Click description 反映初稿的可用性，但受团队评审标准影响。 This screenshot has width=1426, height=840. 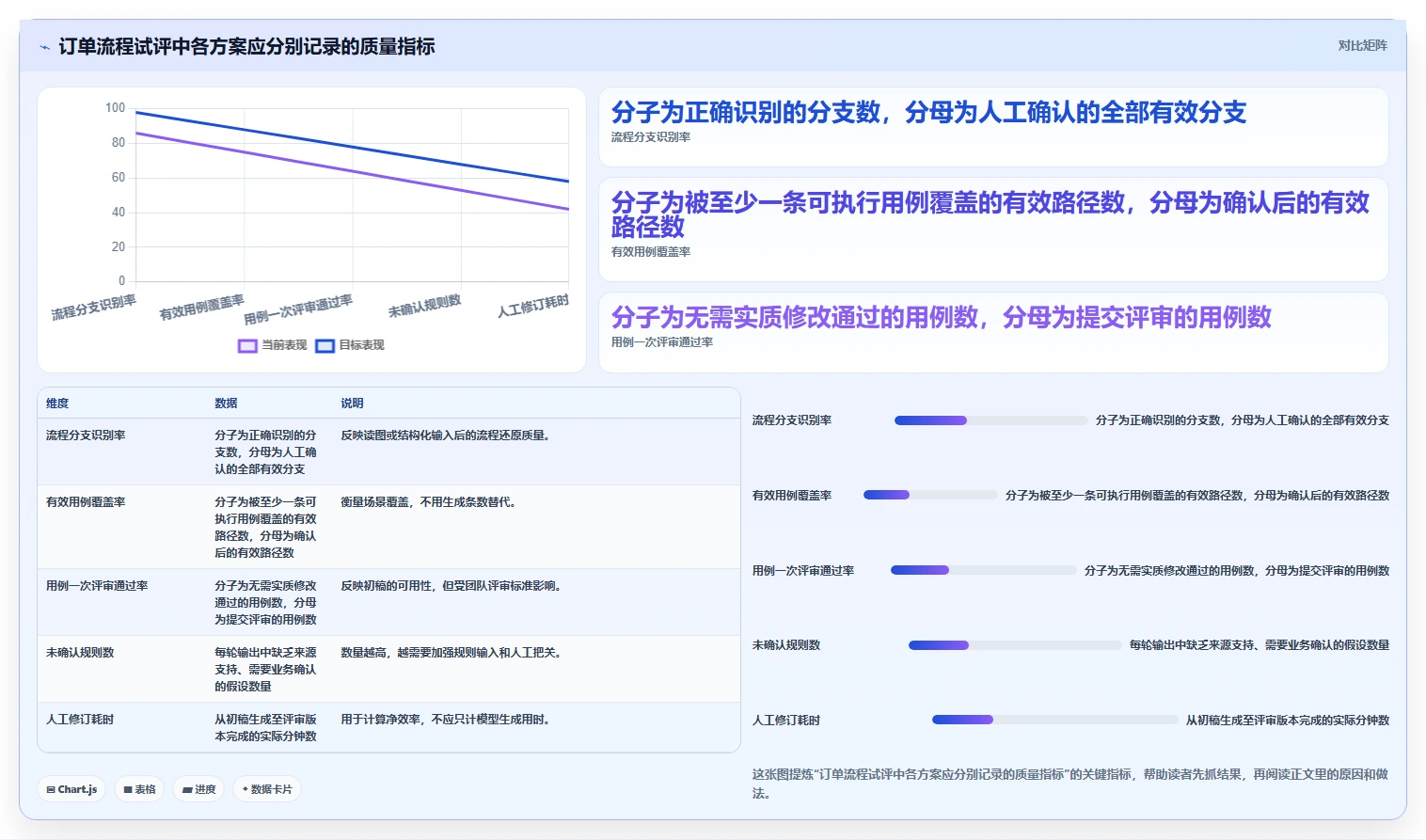(452, 586)
